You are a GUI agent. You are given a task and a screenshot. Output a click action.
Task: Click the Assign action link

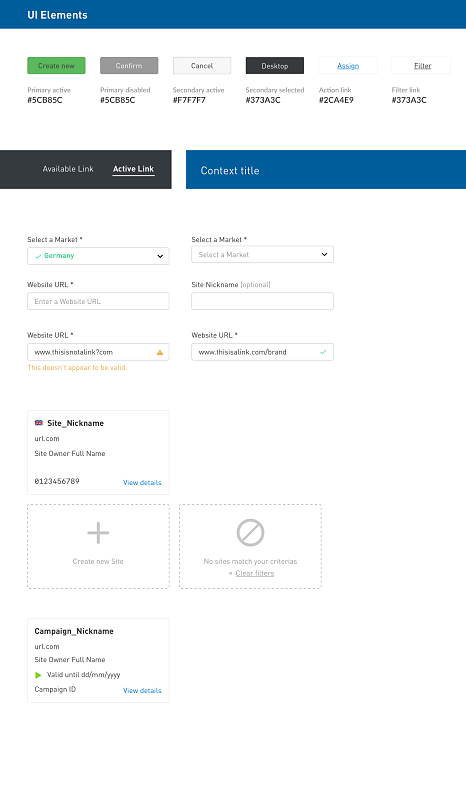coord(348,66)
